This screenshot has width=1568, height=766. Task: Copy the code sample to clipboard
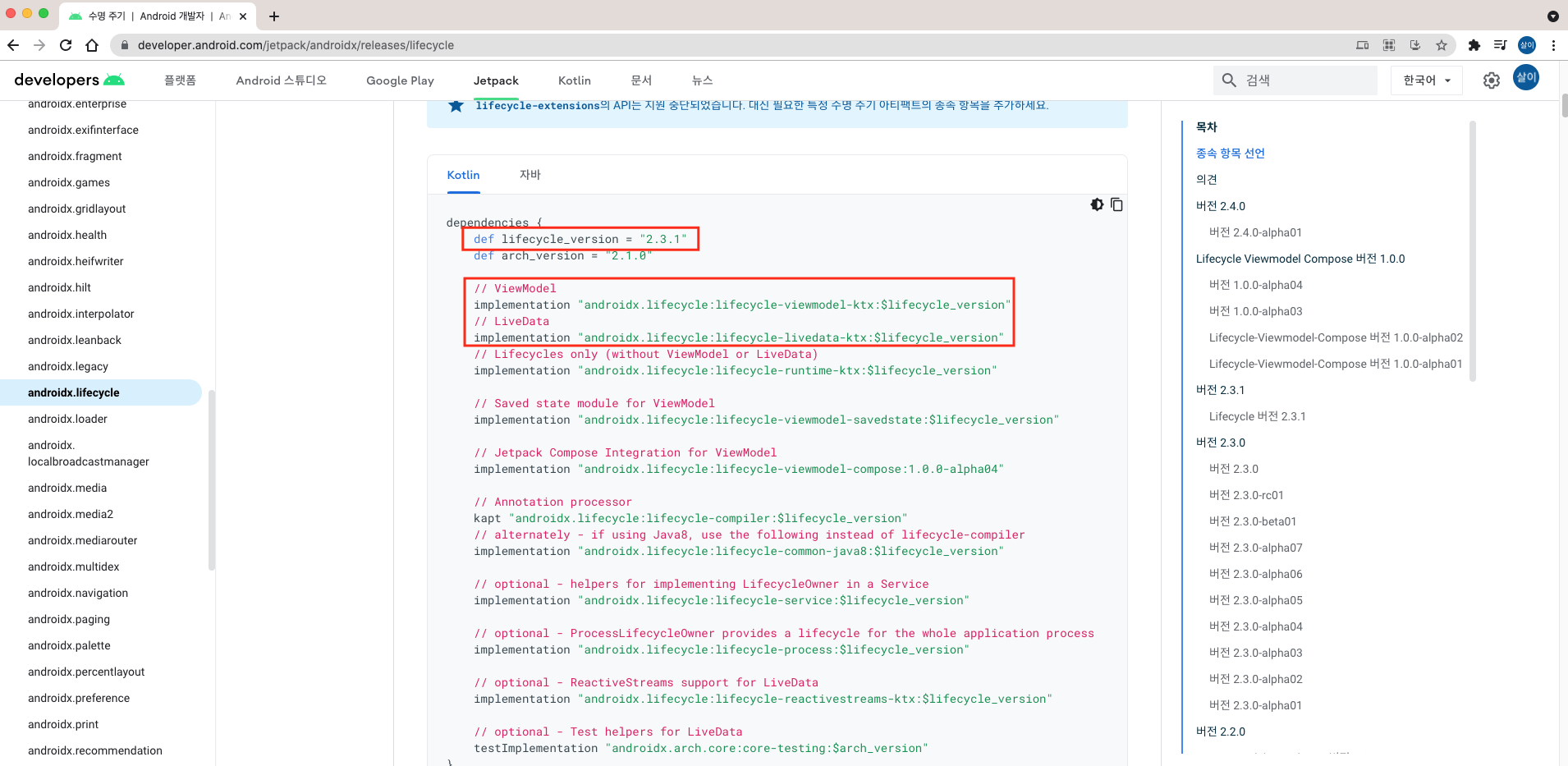coord(1116,204)
